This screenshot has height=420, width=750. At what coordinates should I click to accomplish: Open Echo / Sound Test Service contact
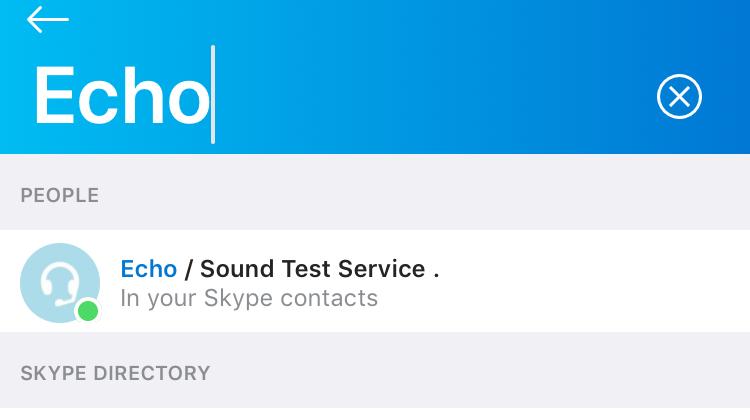point(375,281)
